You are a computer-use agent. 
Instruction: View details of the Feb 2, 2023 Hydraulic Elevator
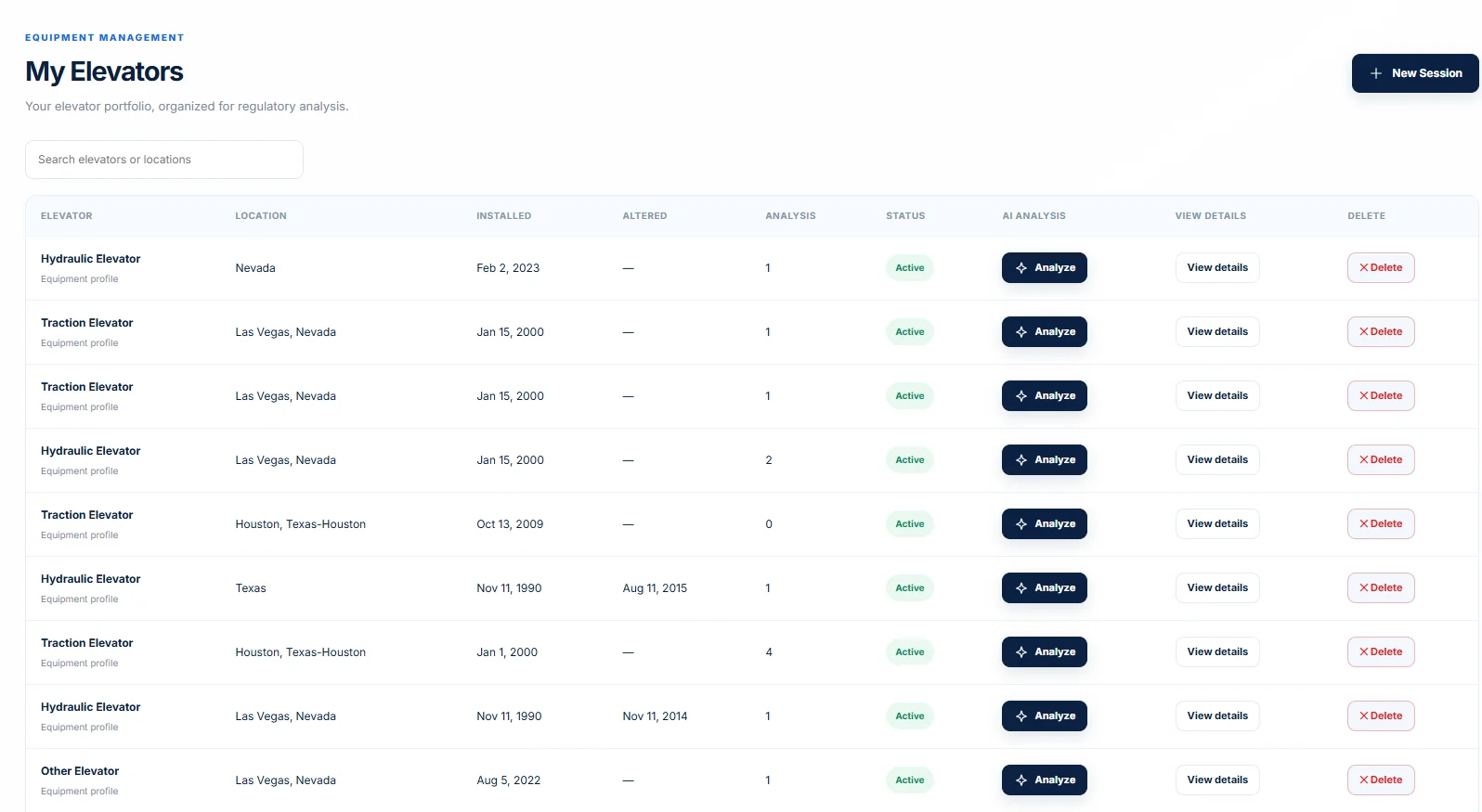tap(1217, 268)
